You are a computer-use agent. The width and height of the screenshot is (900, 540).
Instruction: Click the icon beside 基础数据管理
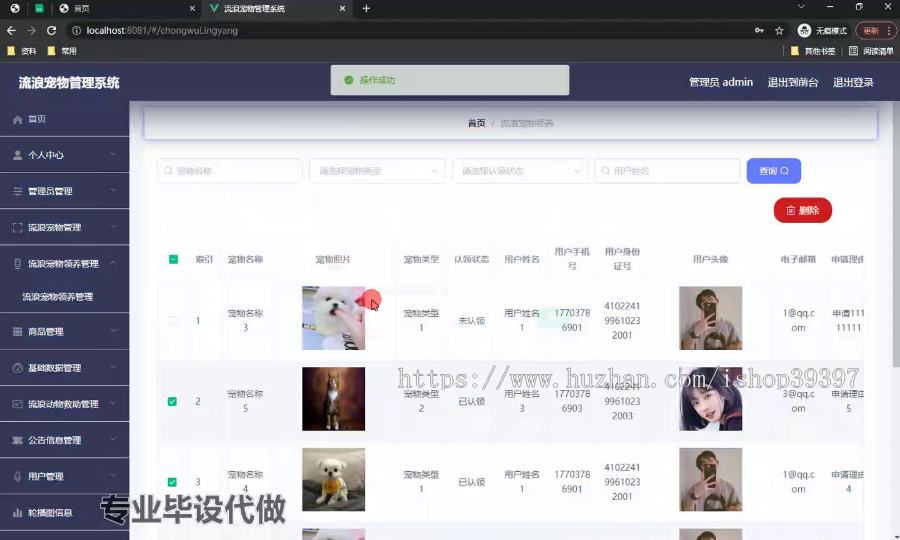pyautogui.click(x=17, y=368)
